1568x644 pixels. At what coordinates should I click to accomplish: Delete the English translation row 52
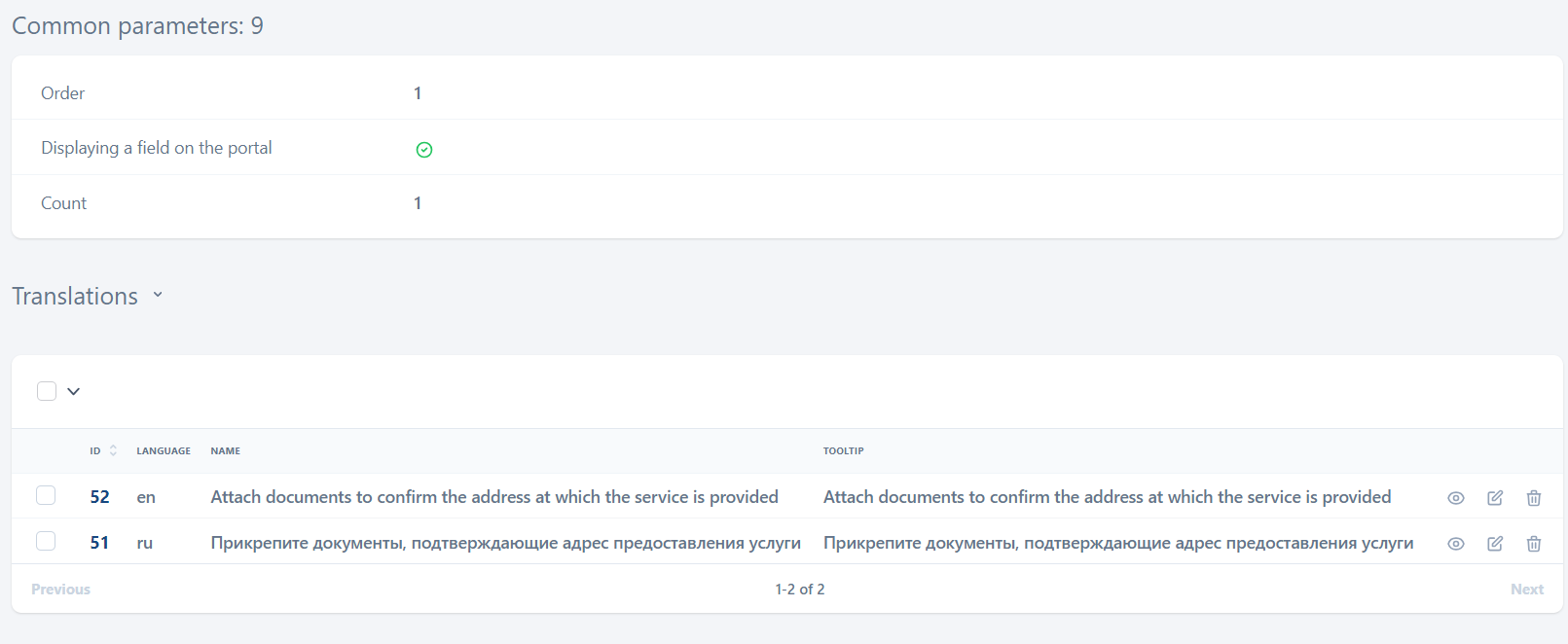pos(1534,498)
